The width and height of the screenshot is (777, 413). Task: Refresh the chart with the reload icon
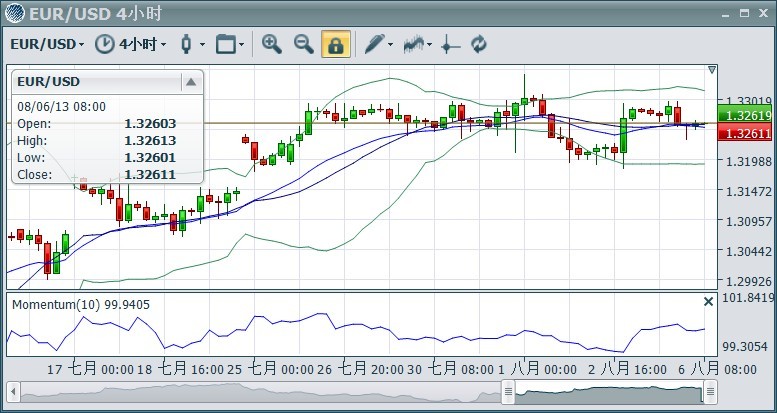pos(479,44)
